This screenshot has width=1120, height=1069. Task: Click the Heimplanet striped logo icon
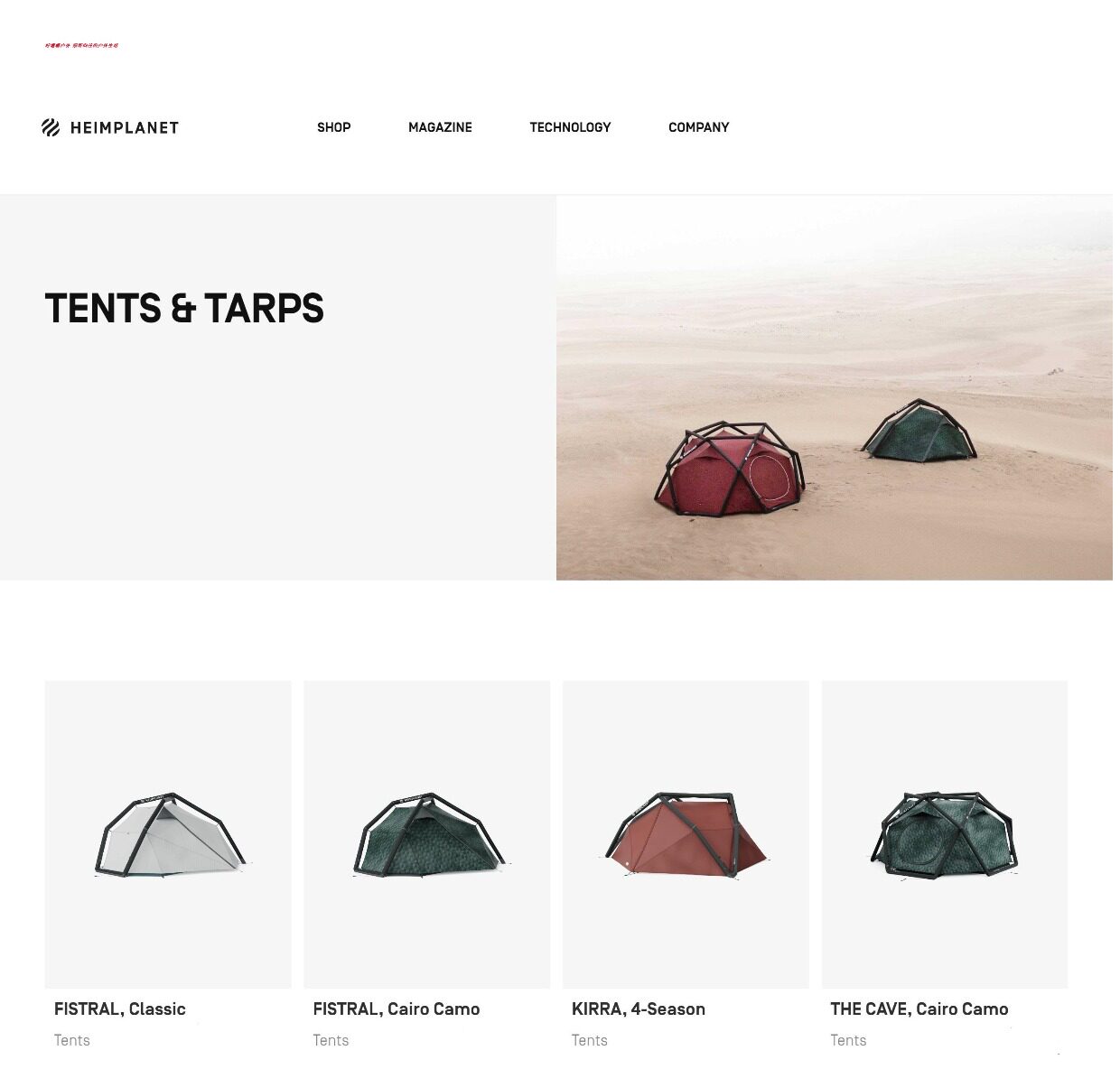[51, 127]
